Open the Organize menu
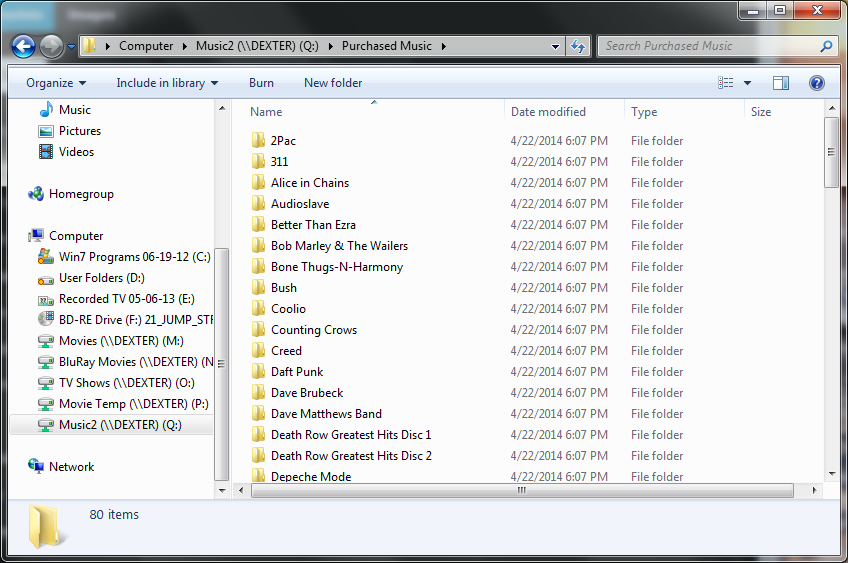This screenshot has width=848, height=563. 56,83
